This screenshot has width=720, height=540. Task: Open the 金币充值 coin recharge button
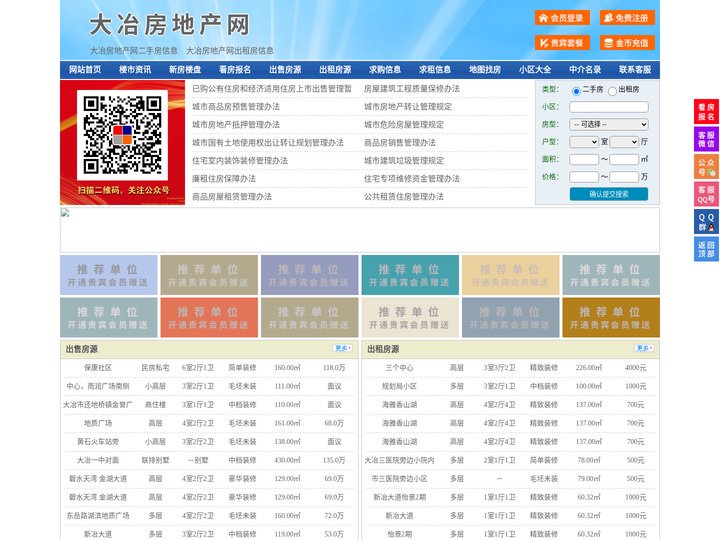coord(627,43)
